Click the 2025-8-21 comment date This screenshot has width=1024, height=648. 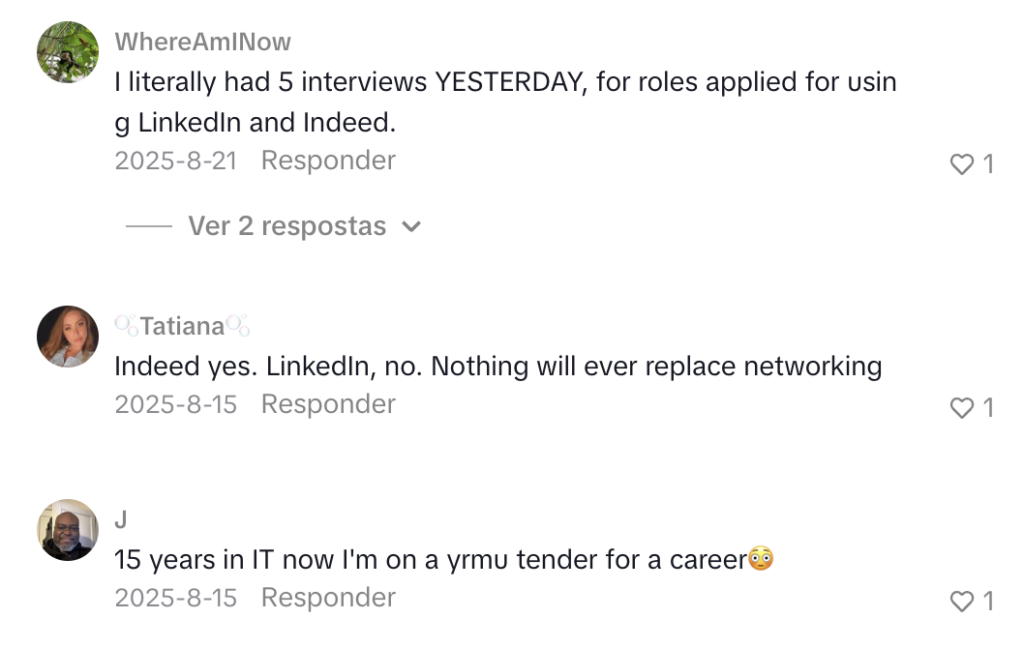tap(175, 160)
